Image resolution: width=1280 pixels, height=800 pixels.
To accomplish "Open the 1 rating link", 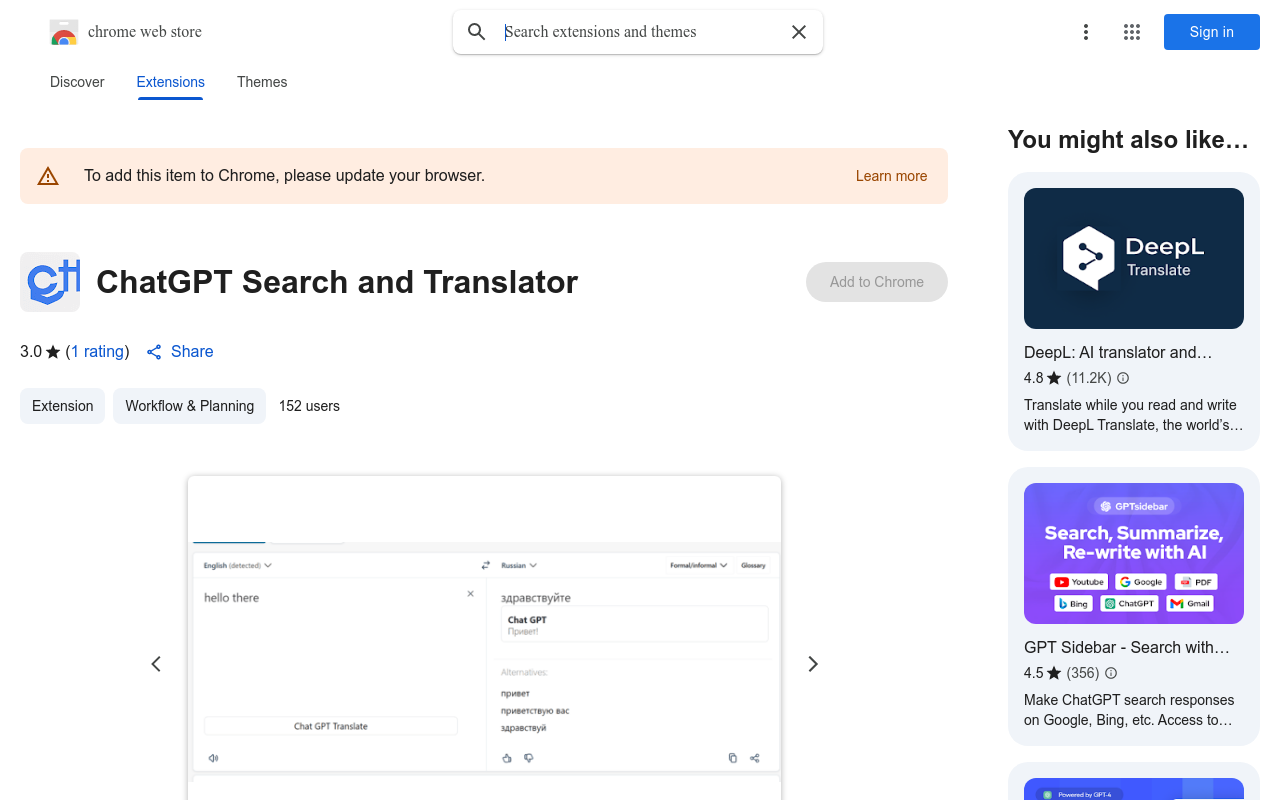I will 98,352.
